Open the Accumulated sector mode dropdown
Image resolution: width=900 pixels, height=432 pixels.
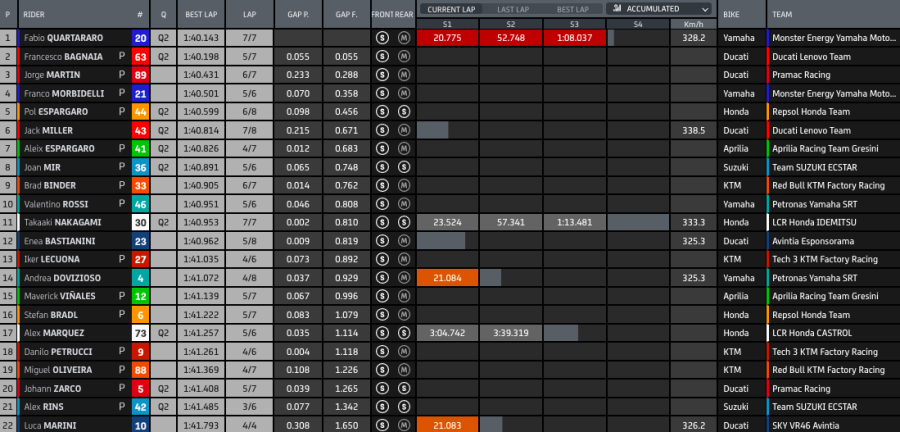coord(659,8)
